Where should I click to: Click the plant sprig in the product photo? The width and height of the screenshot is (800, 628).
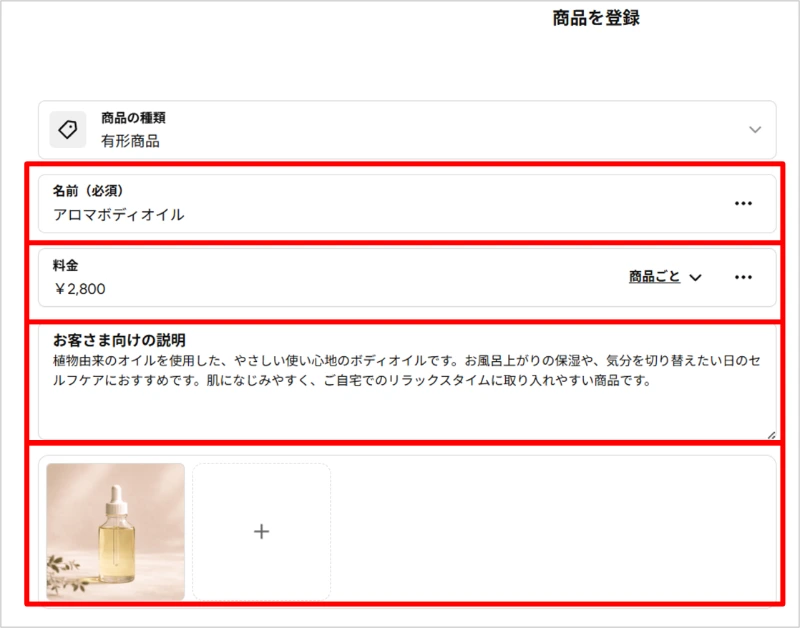pos(64,574)
